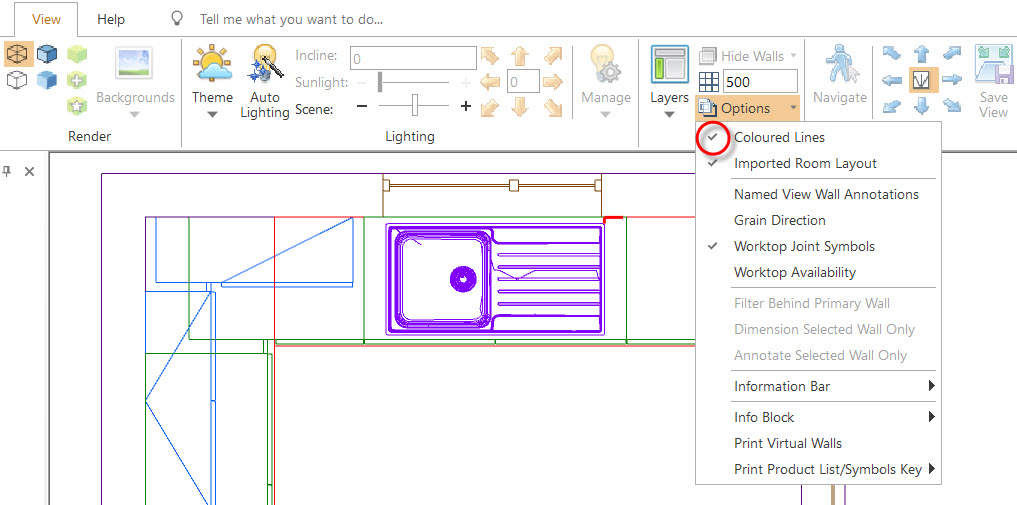The height and width of the screenshot is (505, 1017).
Task: Toggle Coloured Lines option off
Action: tap(818, 137)
